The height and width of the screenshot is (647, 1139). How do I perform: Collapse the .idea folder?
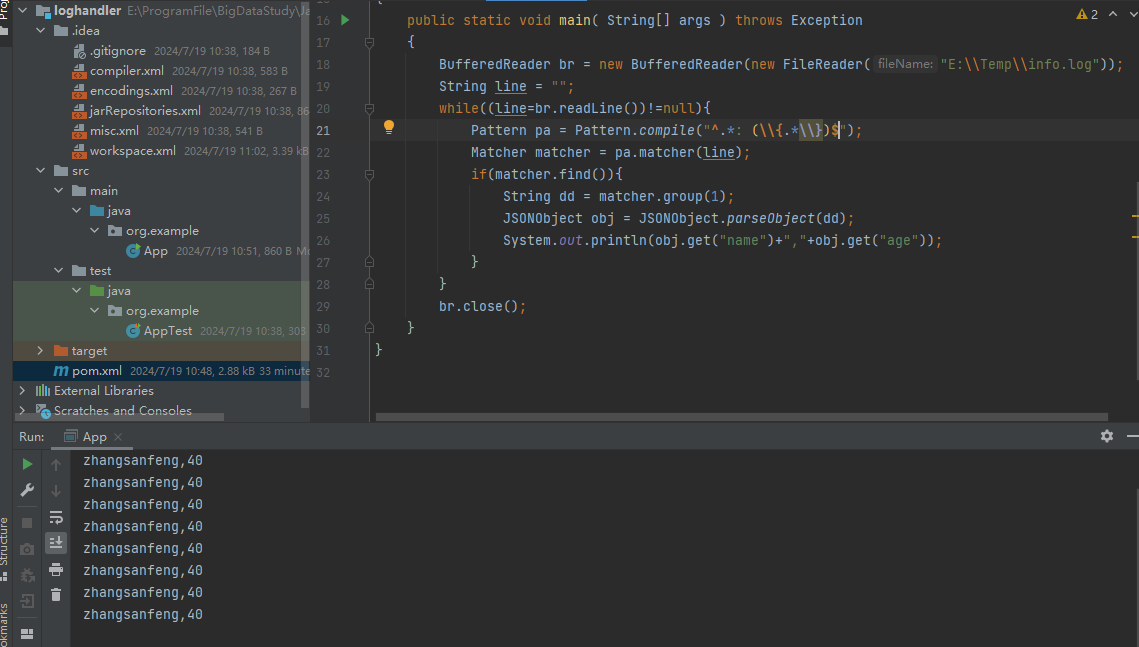coord(40,31)
